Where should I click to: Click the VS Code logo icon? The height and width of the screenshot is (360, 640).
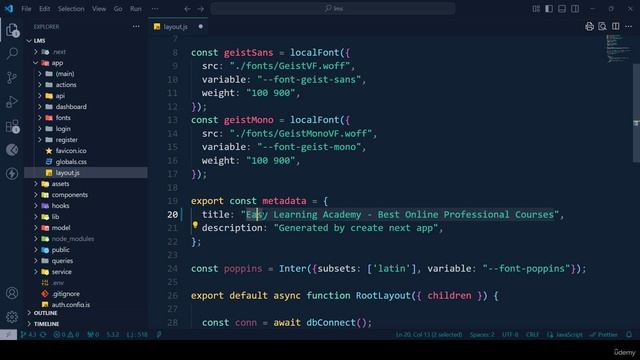tap(9, 9)
